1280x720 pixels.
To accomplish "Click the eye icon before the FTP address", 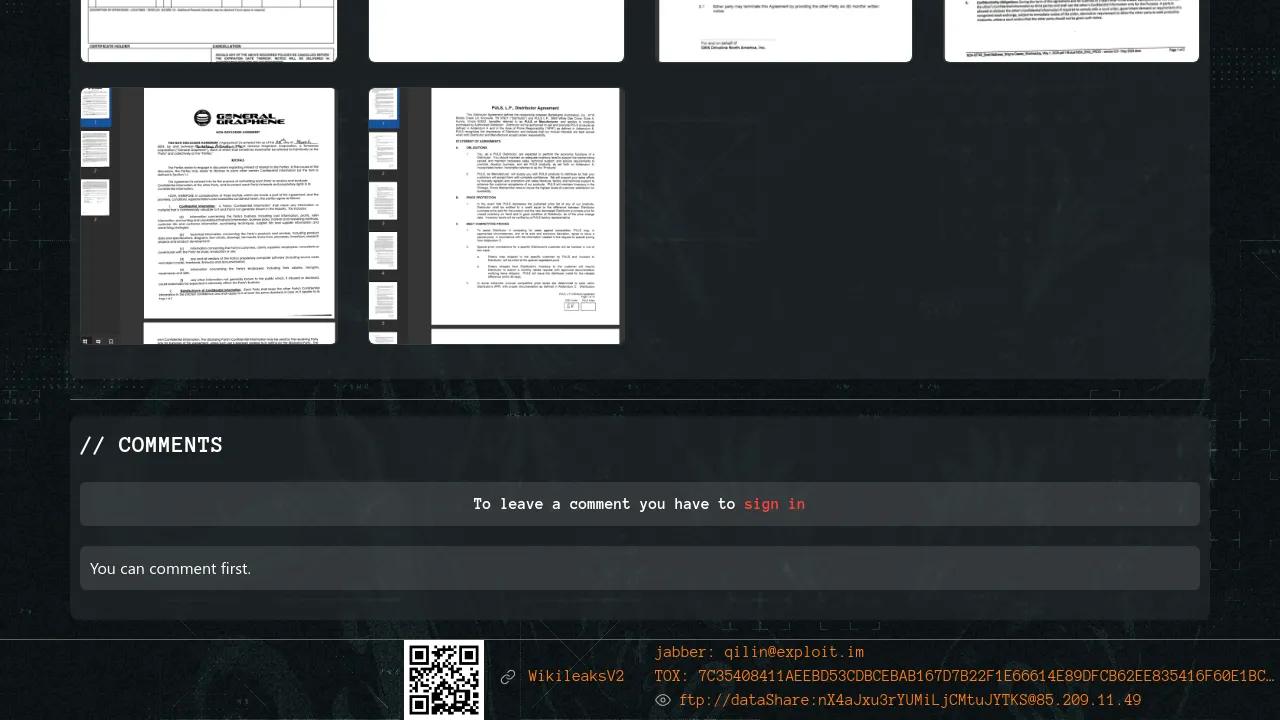I will [x=663, y=701].
